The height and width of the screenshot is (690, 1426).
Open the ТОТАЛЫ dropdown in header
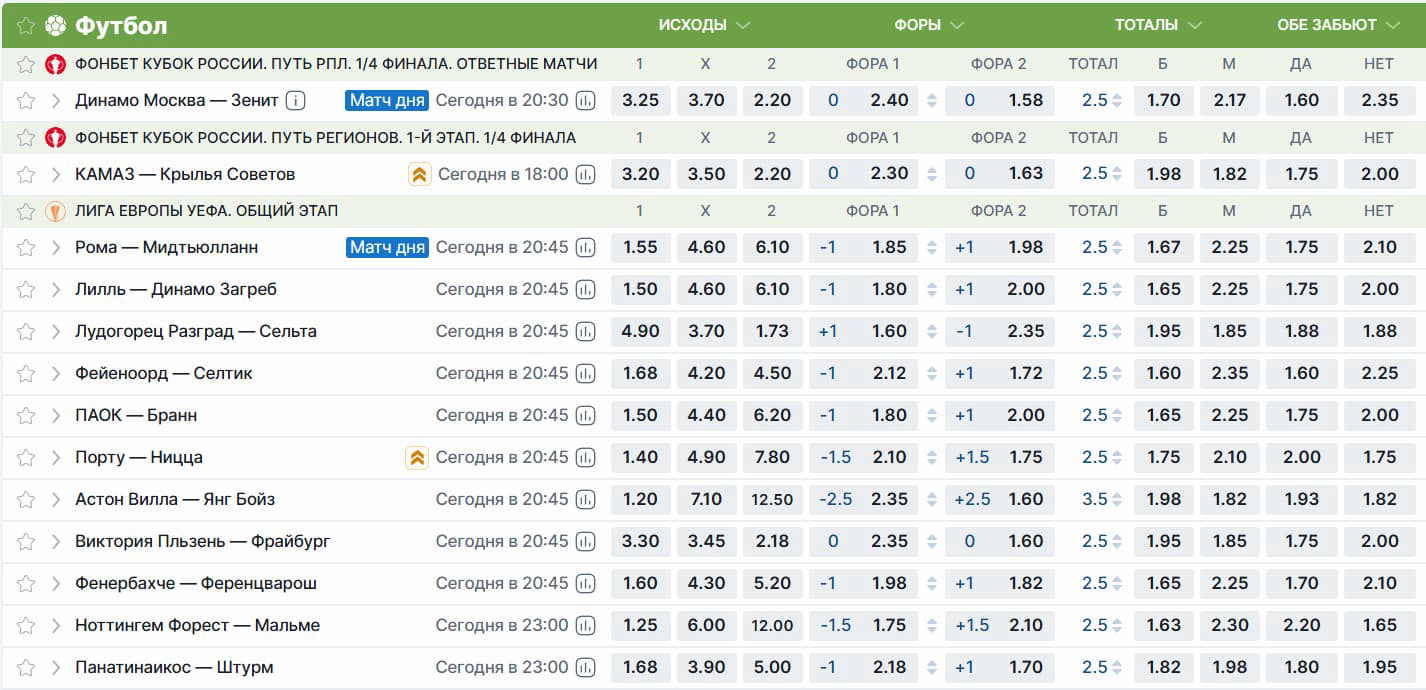coord(1158,25)
